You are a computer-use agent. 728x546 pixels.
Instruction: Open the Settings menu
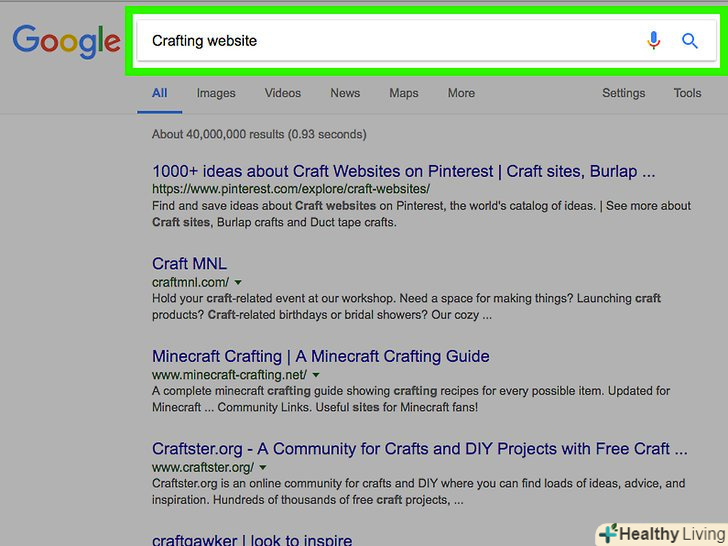click(623, 93)
